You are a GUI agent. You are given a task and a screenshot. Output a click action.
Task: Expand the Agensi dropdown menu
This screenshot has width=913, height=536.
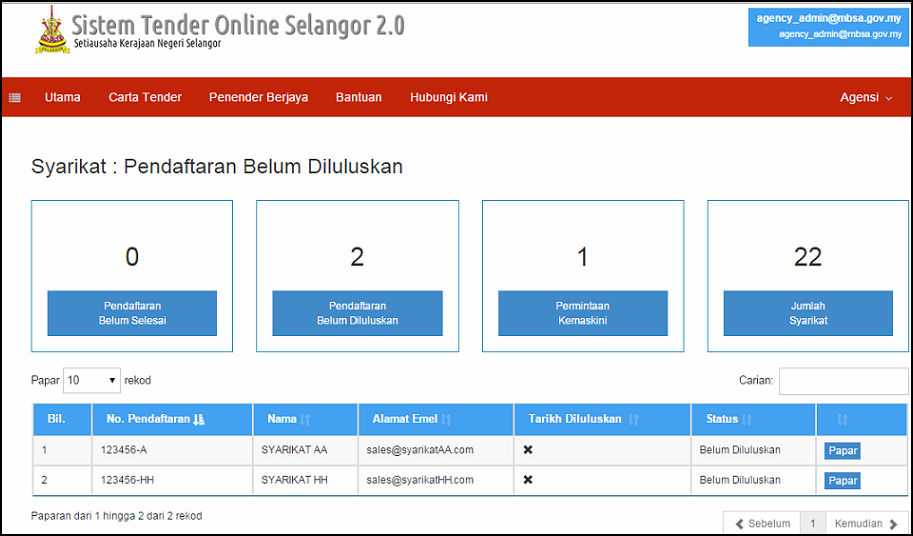click(x=865, y=98)
